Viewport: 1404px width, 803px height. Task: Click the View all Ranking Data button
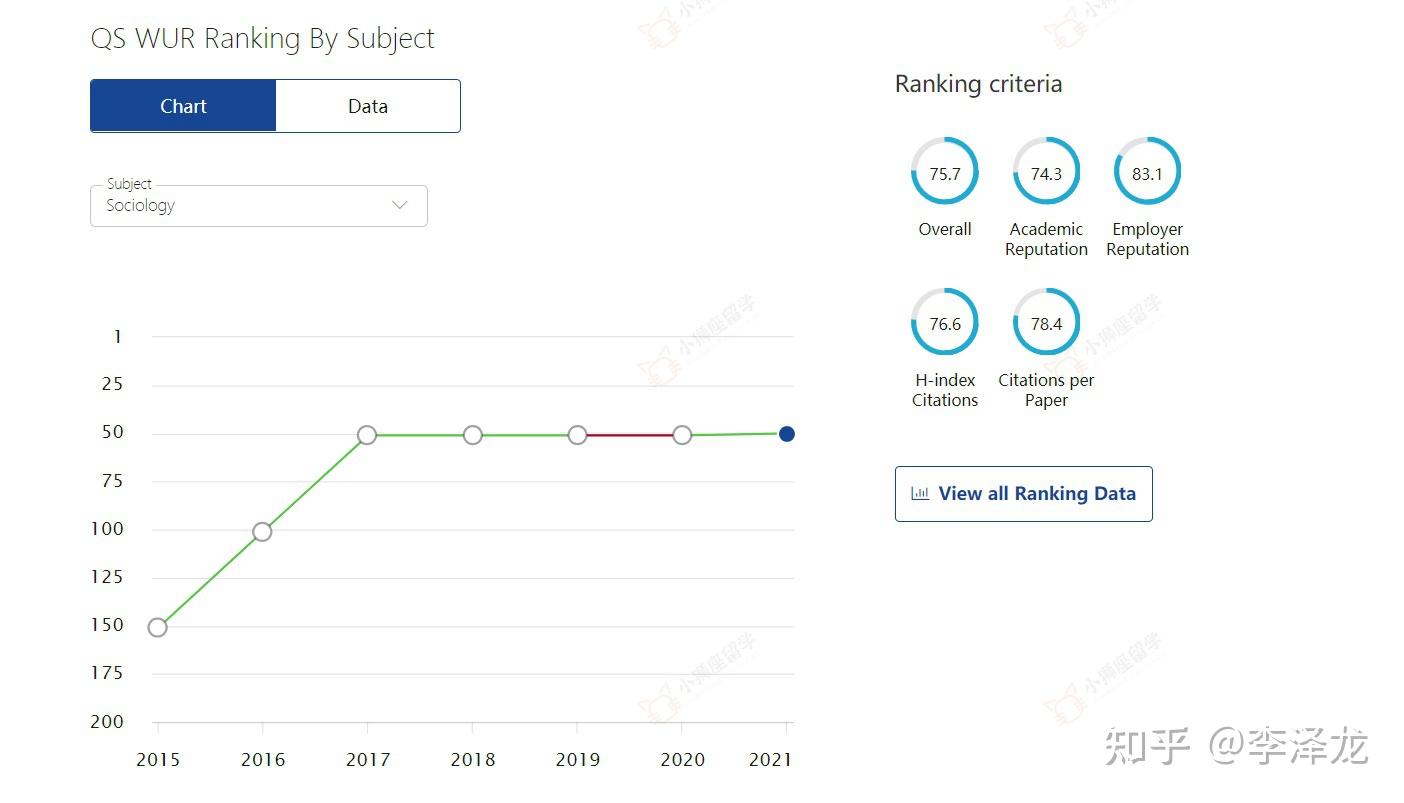pyautogui.click(x=1023, y=494)
